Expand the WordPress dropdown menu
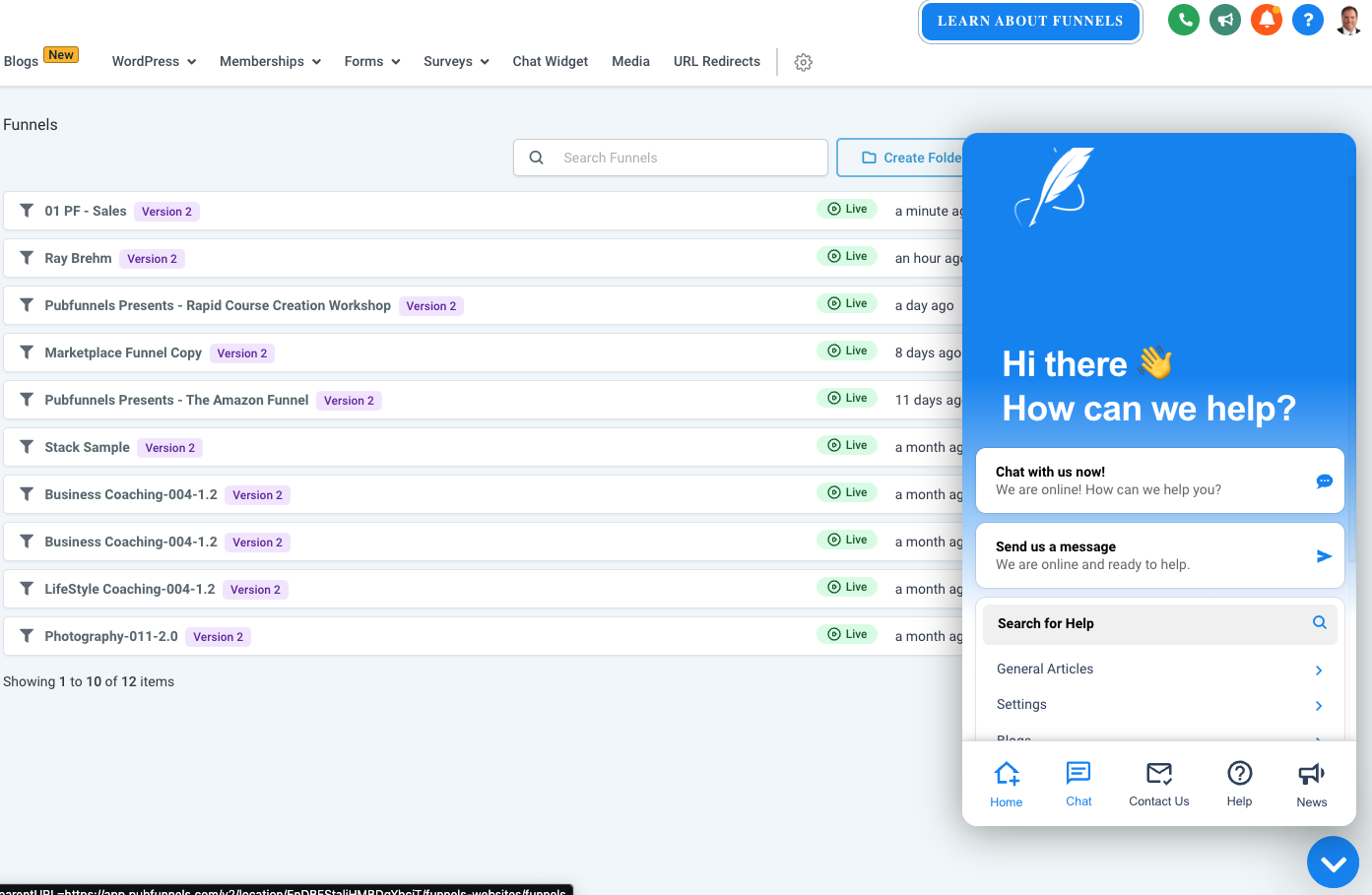This screenshot has height=895, width=1372. click(x=154, y=61)
